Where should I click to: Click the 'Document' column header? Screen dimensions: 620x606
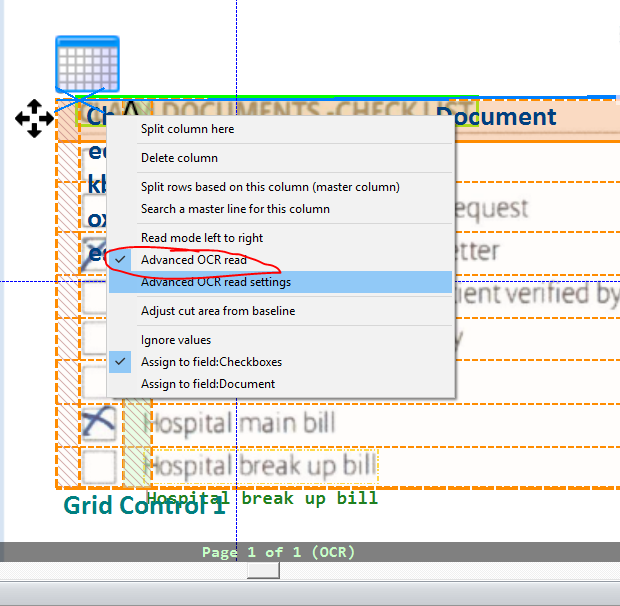pos(496,117)
